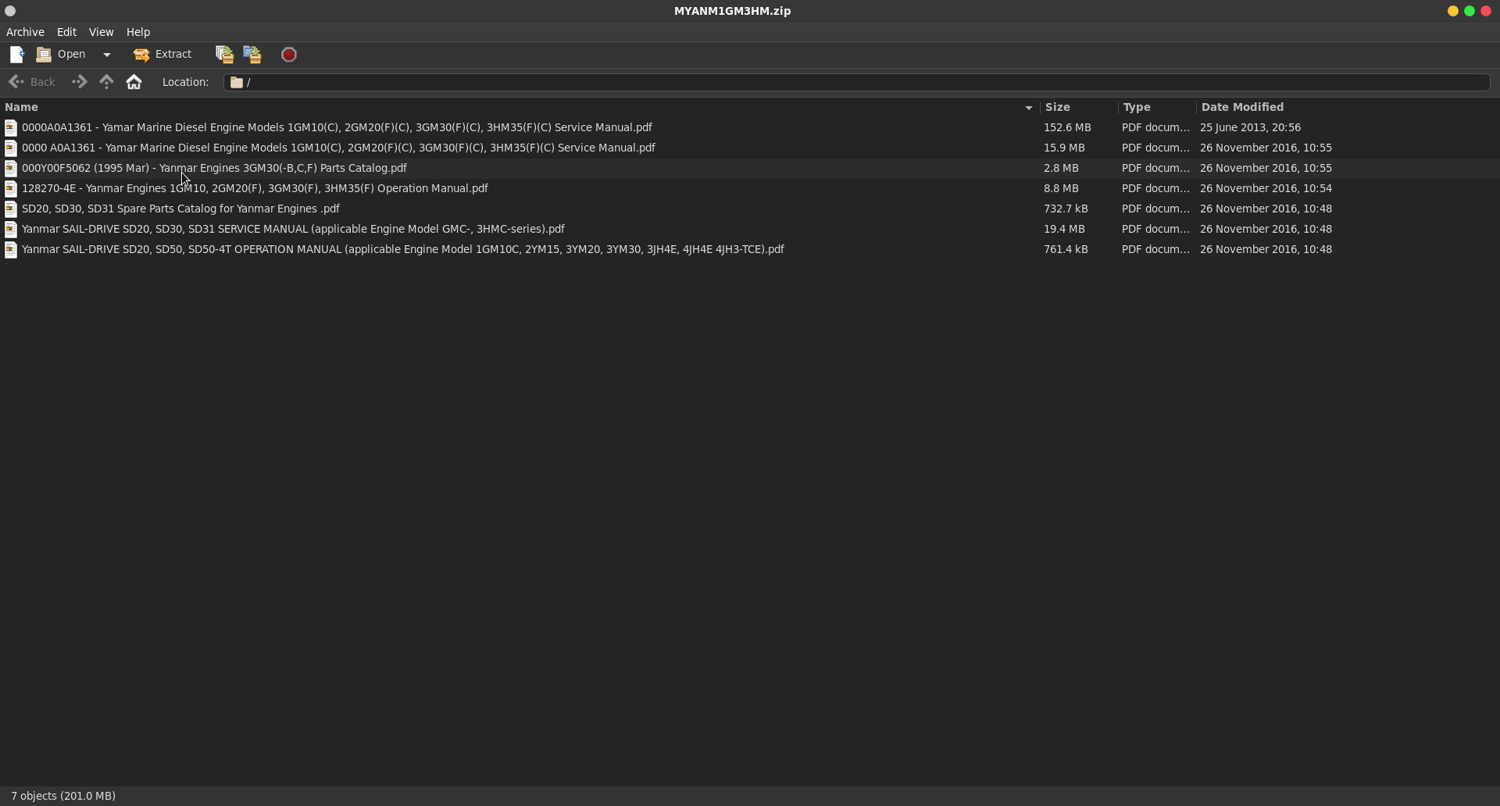
Task: Click the PDF icon beside SD20, SD30, SD31 Spare Parts Catalog
Action: [x=11, y=209]
